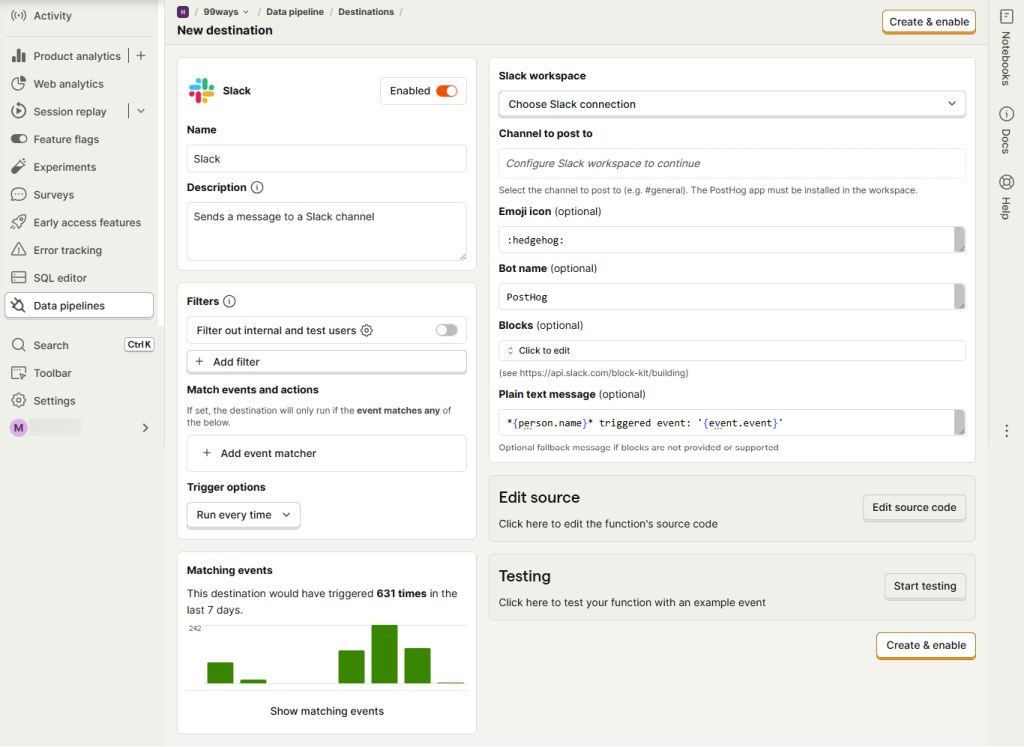Click Add filter button
The image size is (1024, 747).
[327, 362]
